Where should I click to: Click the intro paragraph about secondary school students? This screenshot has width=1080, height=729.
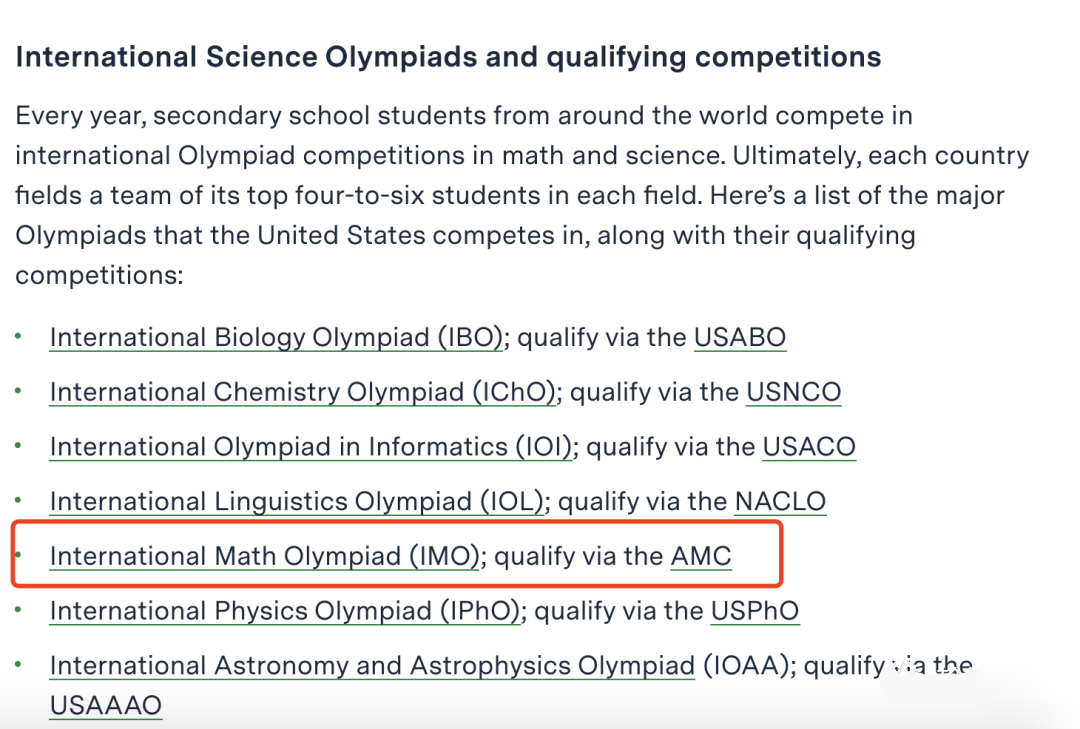click(x=522, y=195)
